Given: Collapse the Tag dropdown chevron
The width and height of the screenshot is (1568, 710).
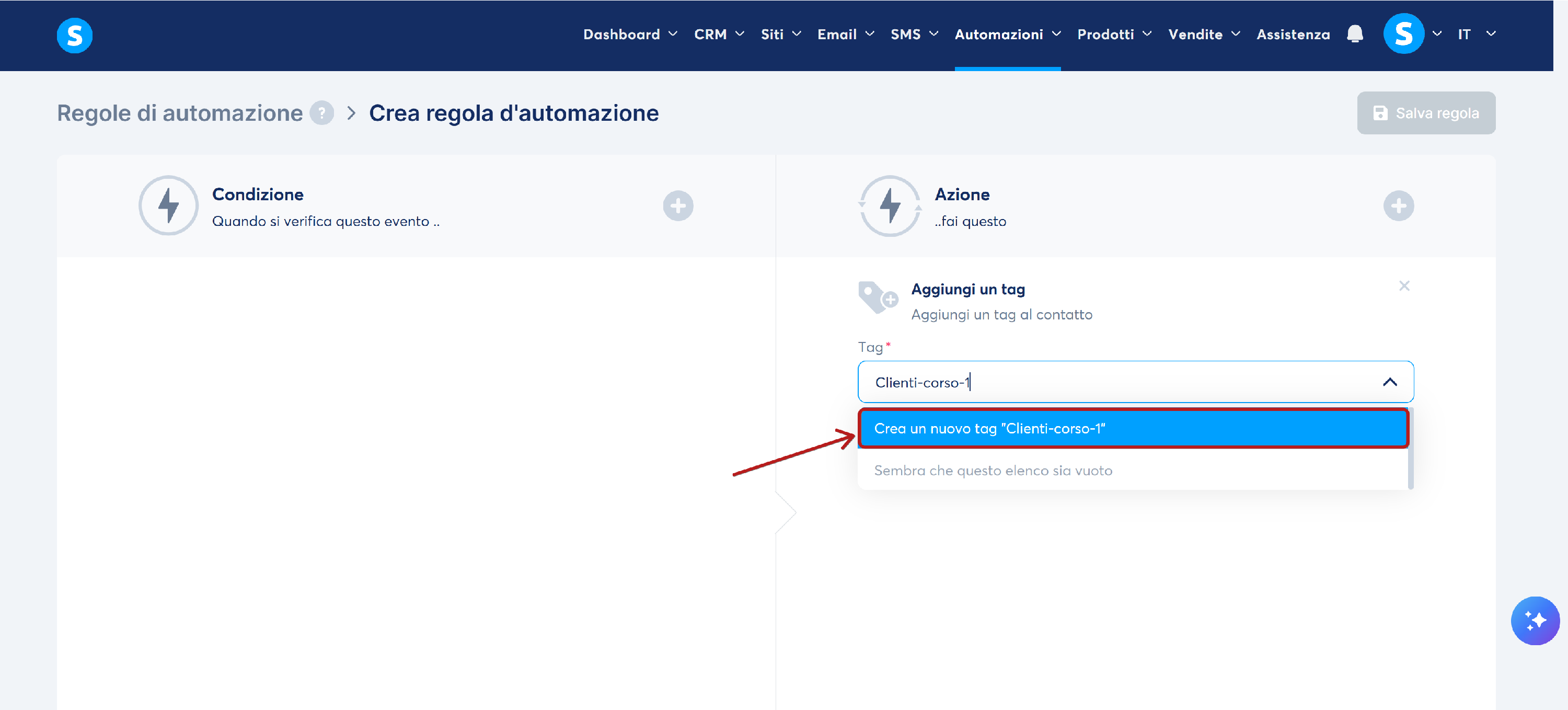Looking at the screenshot, I should pyautogui.click(x=1389, y=382).
